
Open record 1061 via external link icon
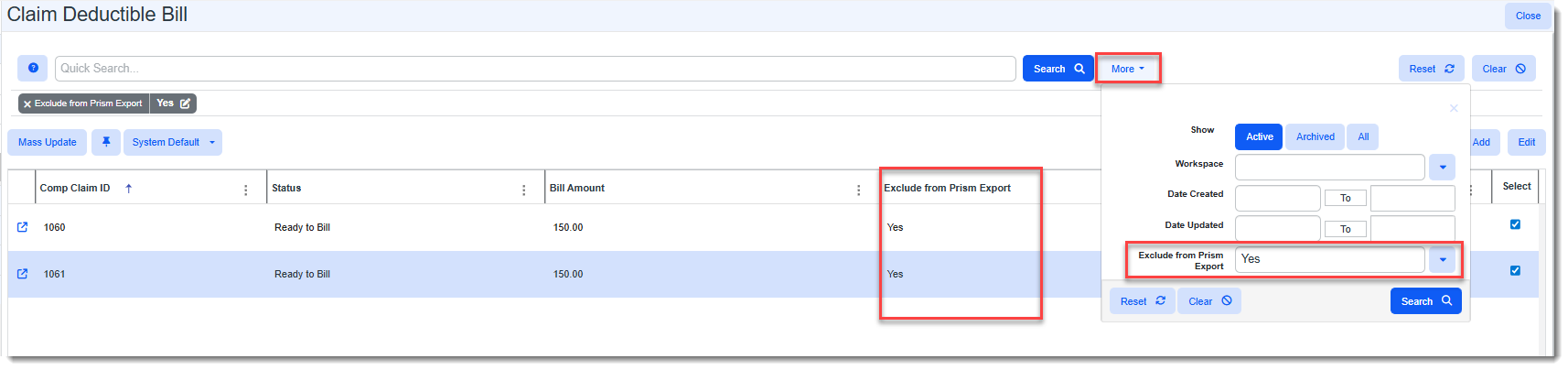[23, 274]
